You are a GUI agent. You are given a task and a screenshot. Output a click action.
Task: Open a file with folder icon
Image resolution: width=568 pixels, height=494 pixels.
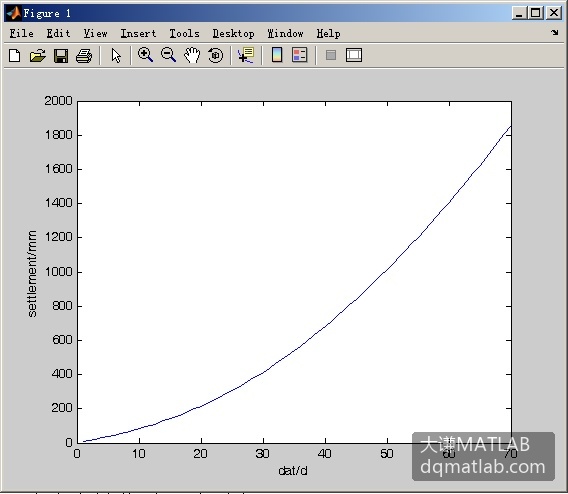38,56
